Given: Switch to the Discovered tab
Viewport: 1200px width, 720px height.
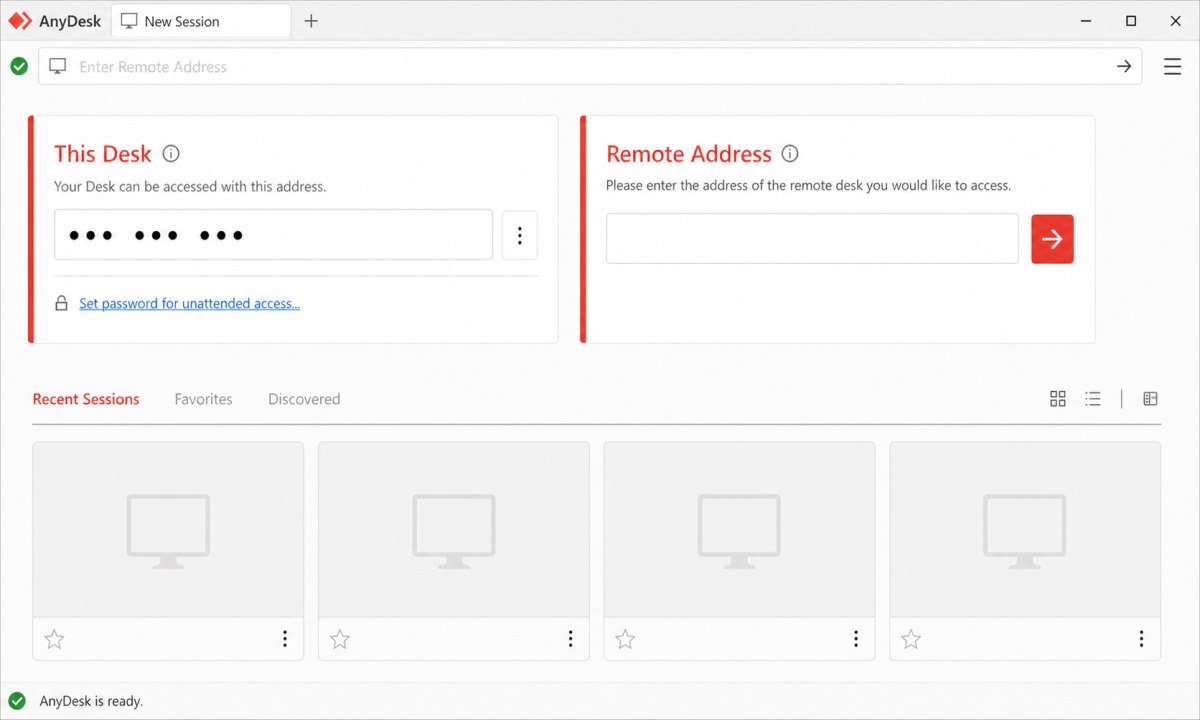Looking at the screenshot, I should pos(304,399).
